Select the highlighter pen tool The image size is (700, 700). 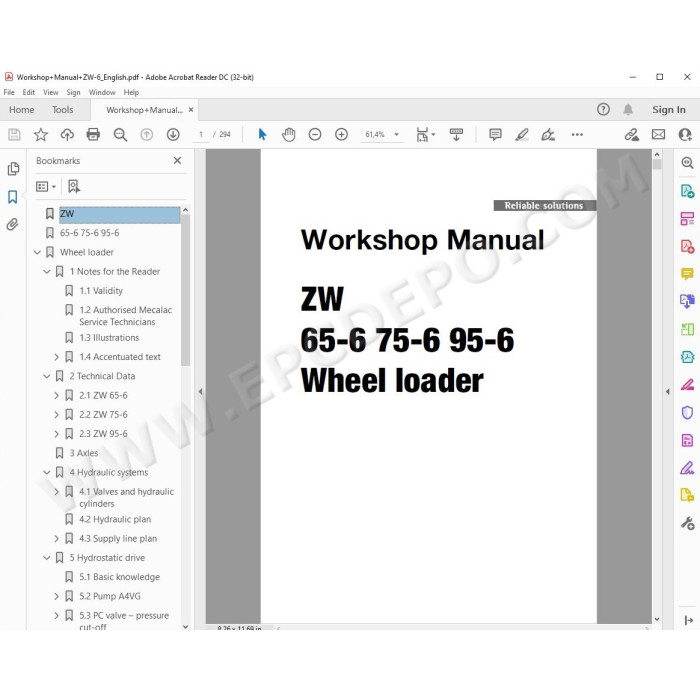click(x=521, y=134)
